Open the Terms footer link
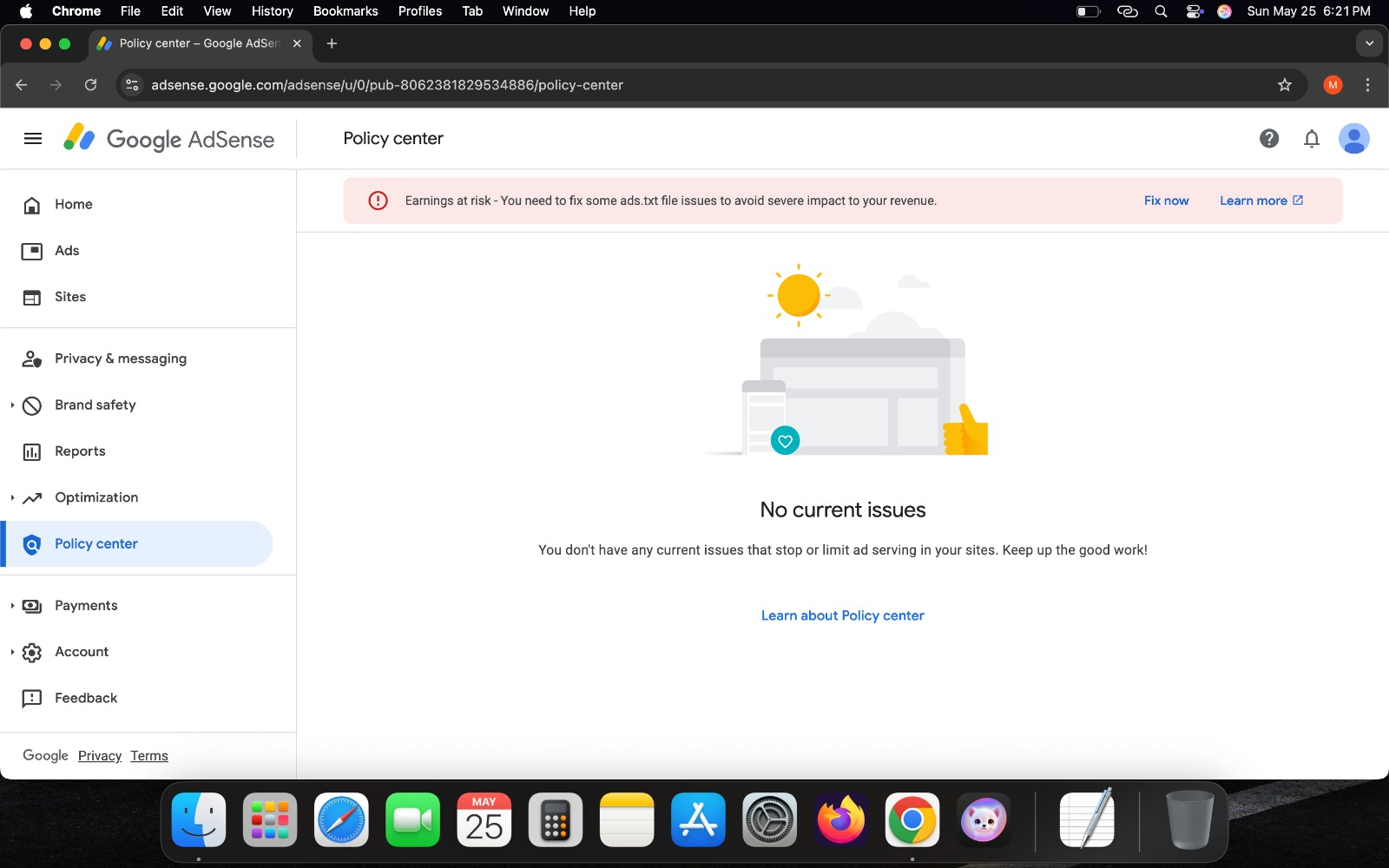This screenshot has height=868, width=1389. (x=149, y=756)
